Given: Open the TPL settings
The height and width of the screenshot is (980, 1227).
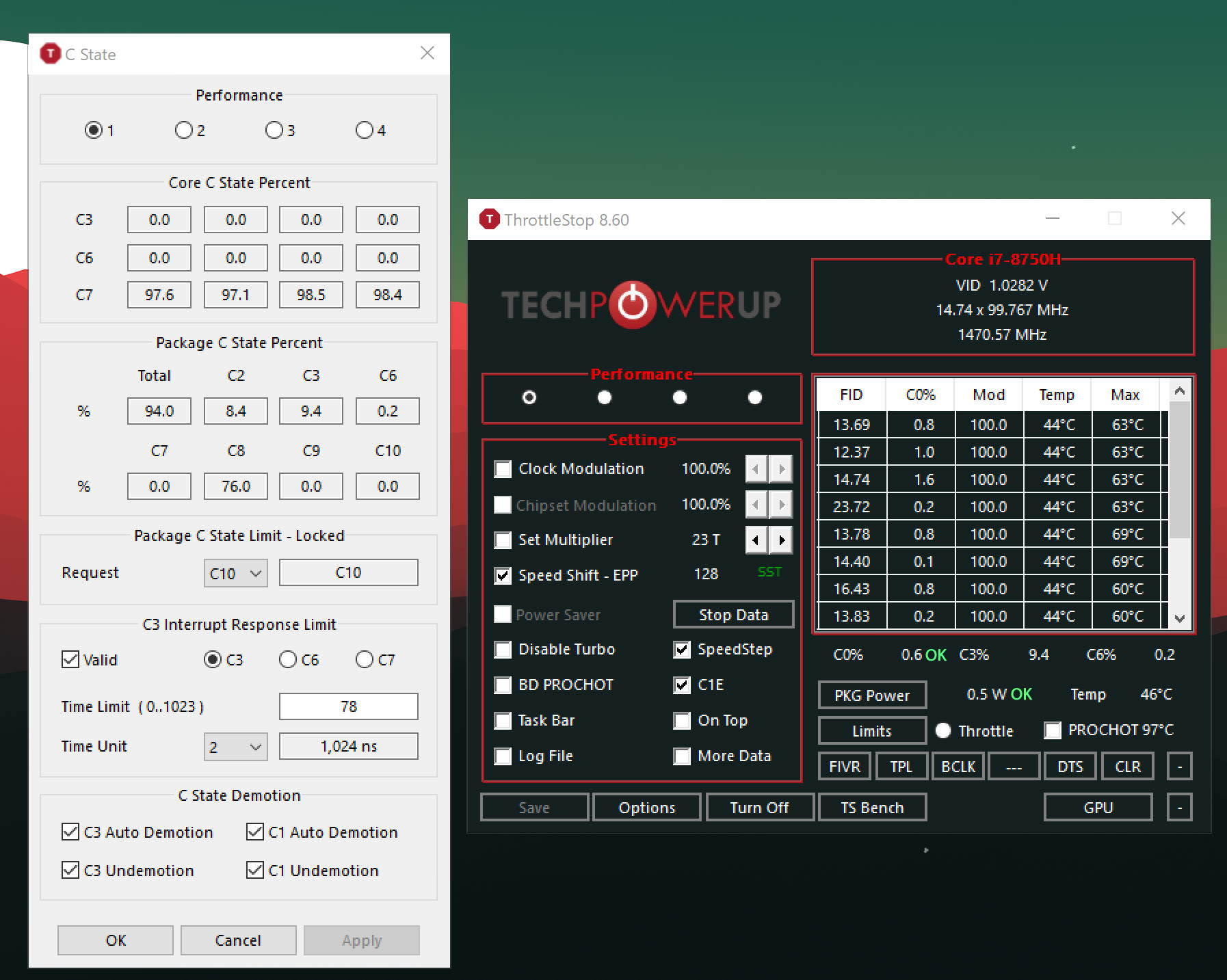Looking at the screenshot, I should point(901,766).
